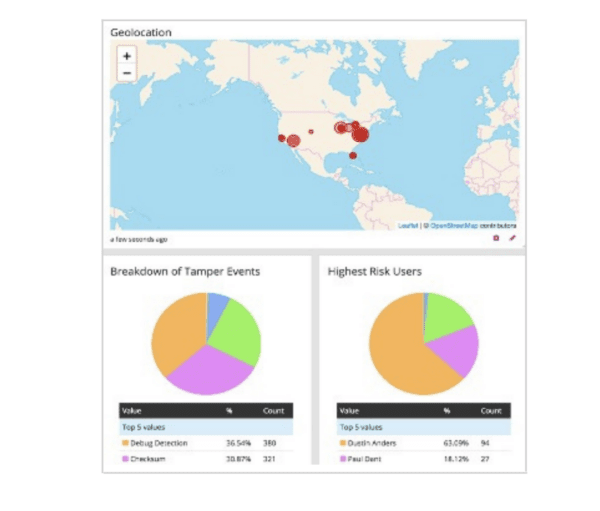
Task: Click the 'Breakdown of Tamper Events' panel title
Action: tap(185, 271)
